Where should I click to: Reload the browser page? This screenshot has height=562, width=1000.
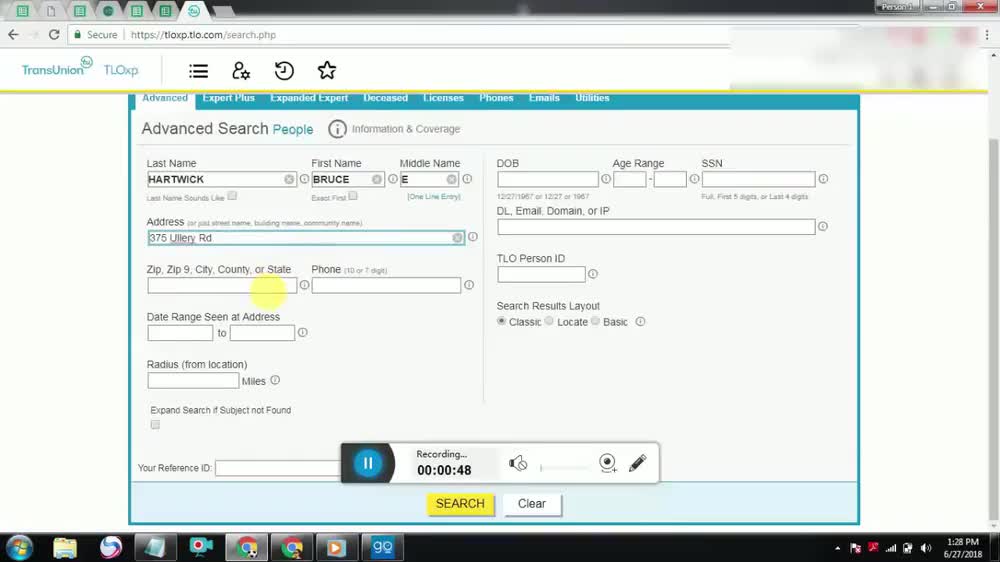coord(54,35)
